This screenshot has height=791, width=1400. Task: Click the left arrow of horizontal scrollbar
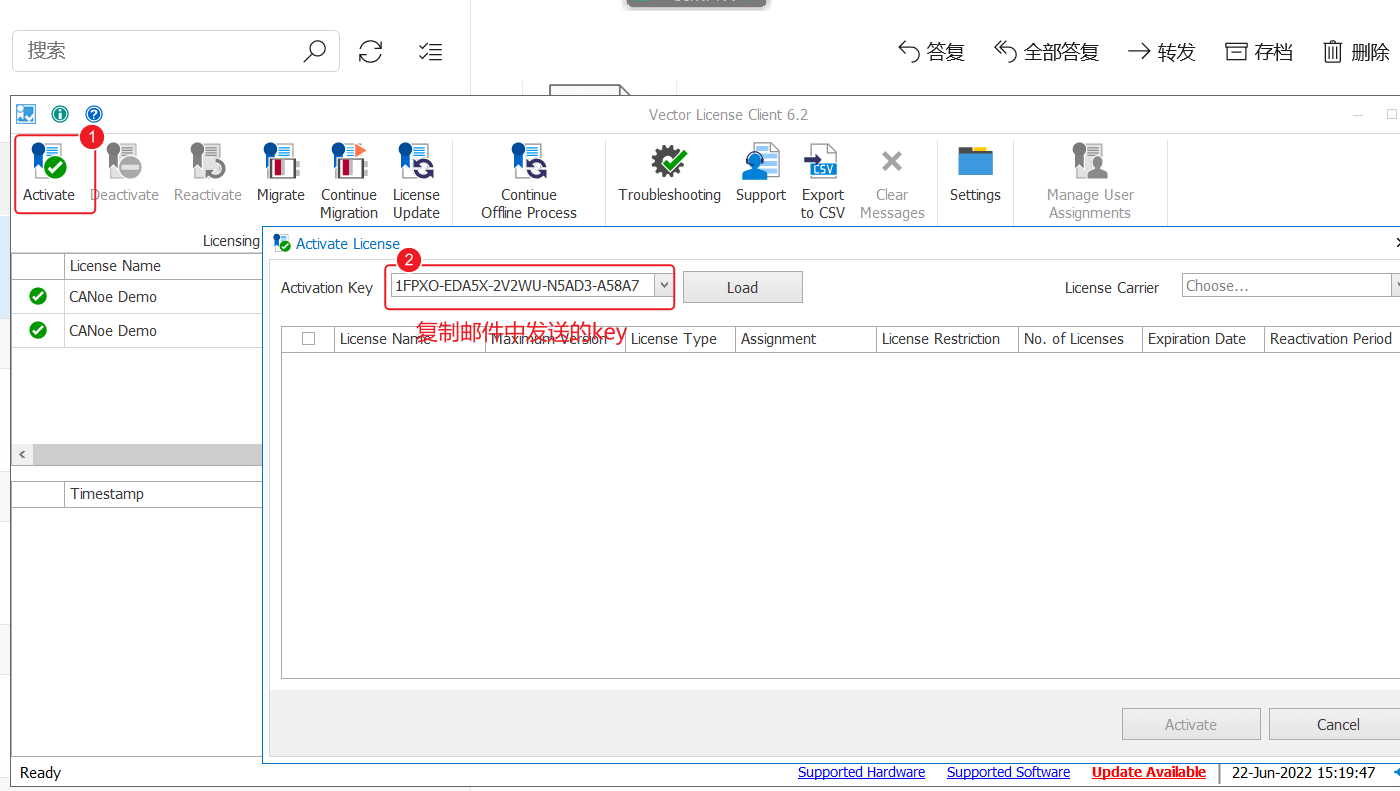(22, 454)
